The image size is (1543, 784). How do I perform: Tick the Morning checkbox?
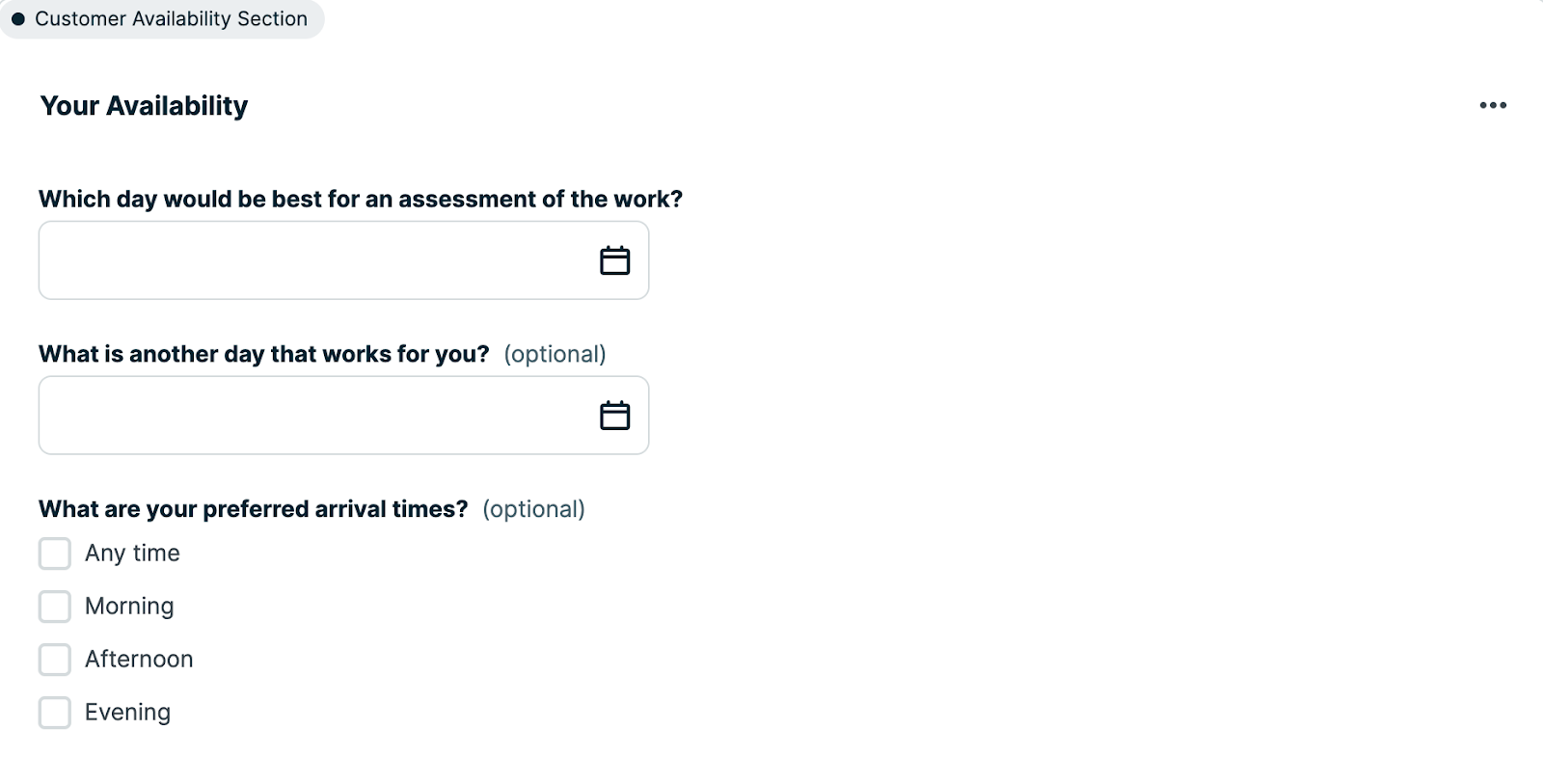55,607
